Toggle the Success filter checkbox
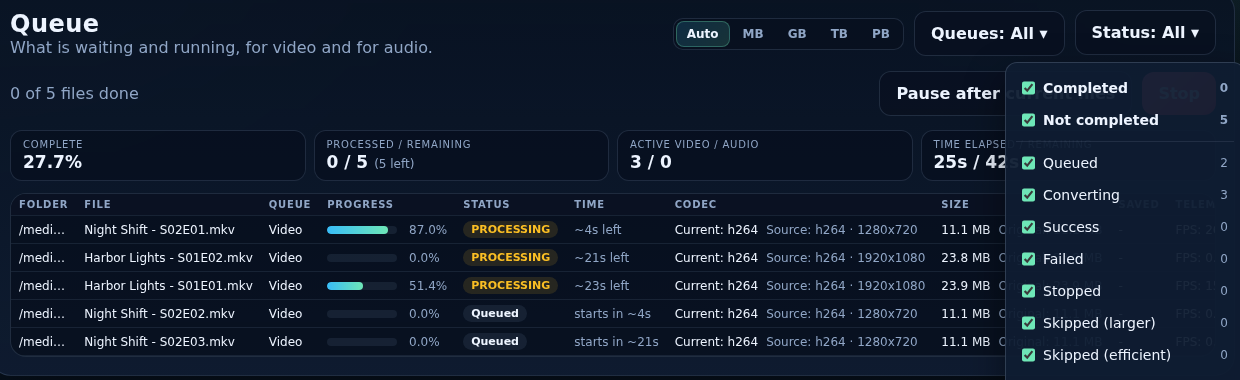1240x380 pixels. tap(1028, 227)
